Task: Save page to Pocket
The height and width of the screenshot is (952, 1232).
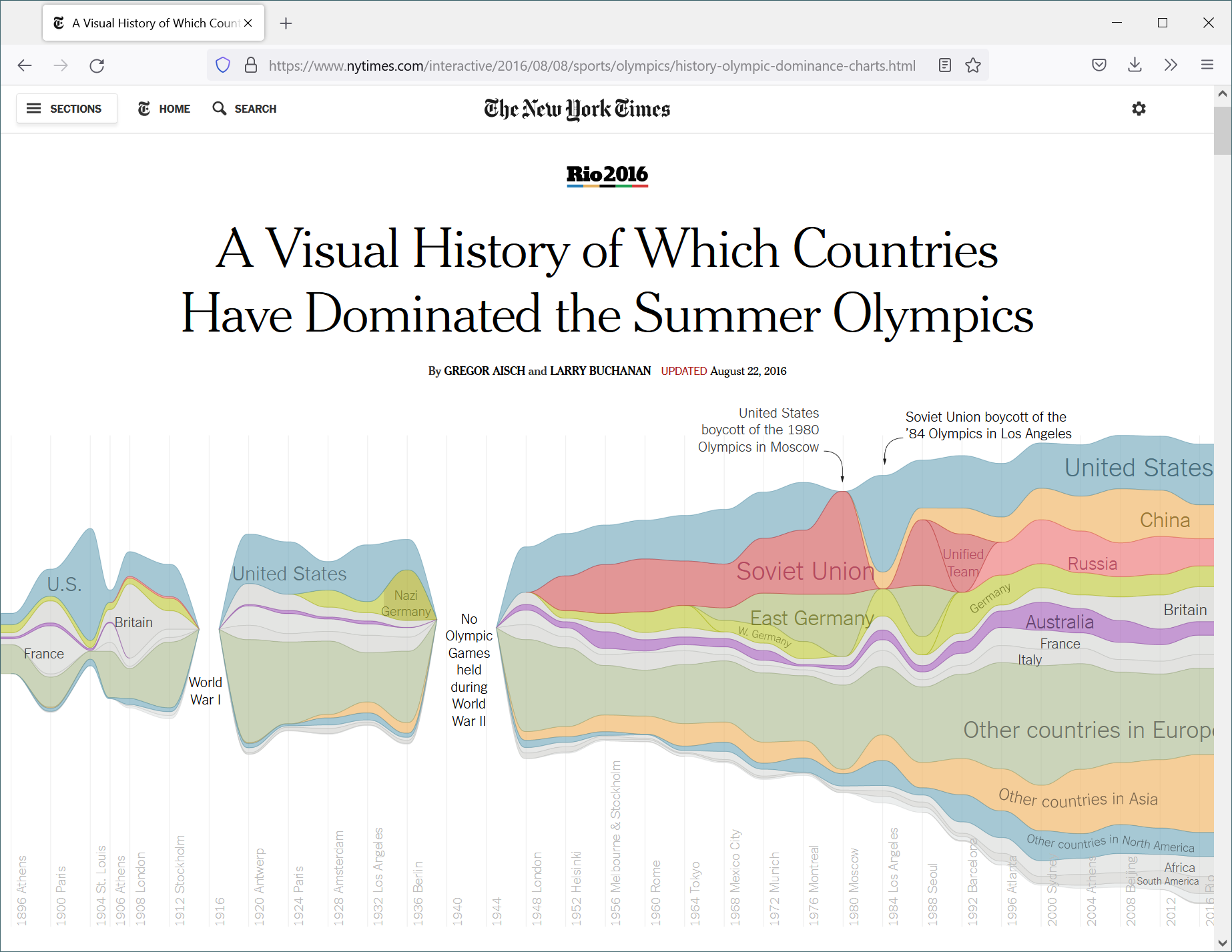Action: pos(1099,65)
